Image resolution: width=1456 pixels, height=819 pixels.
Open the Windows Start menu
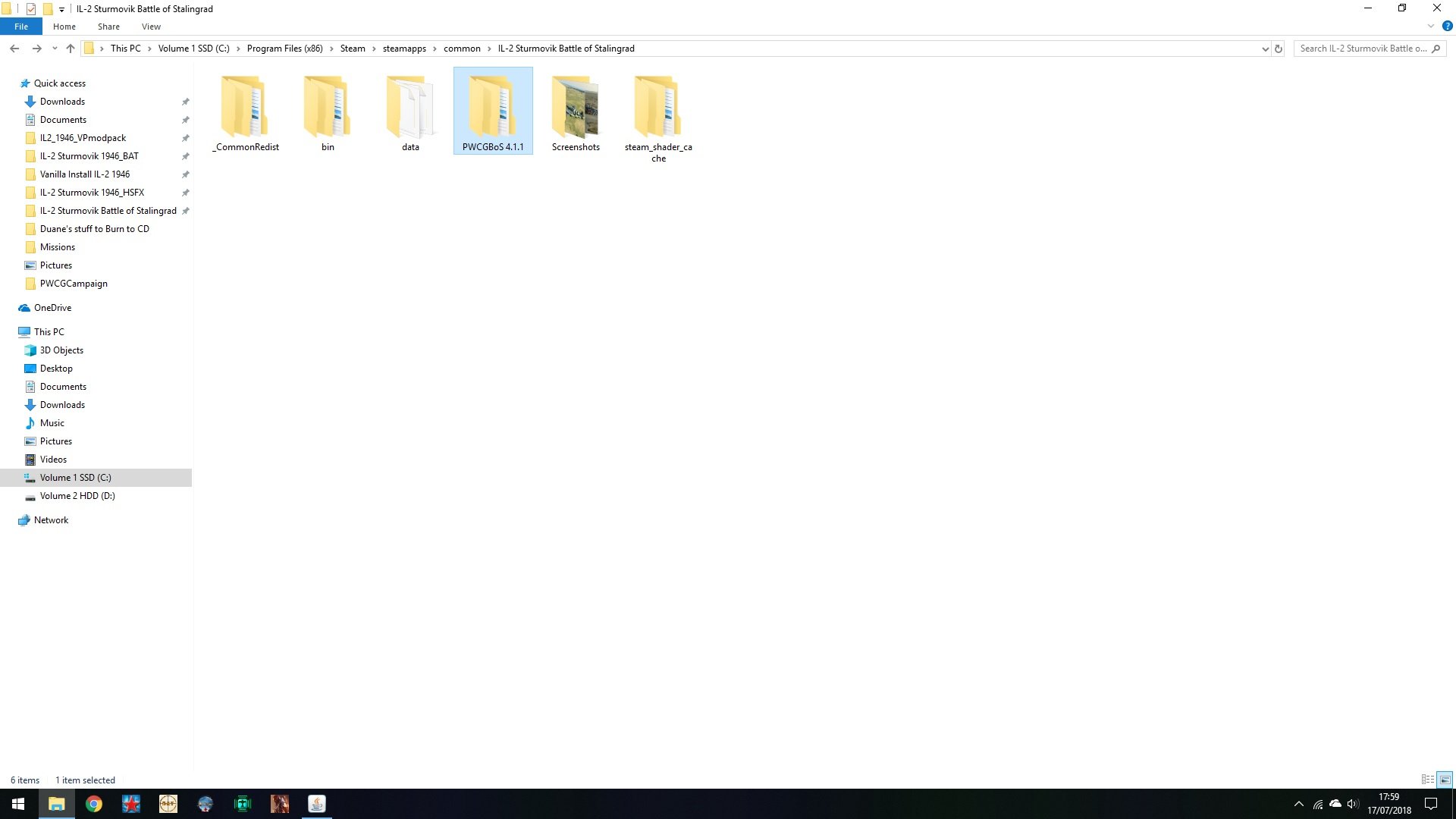click(18, 804)
